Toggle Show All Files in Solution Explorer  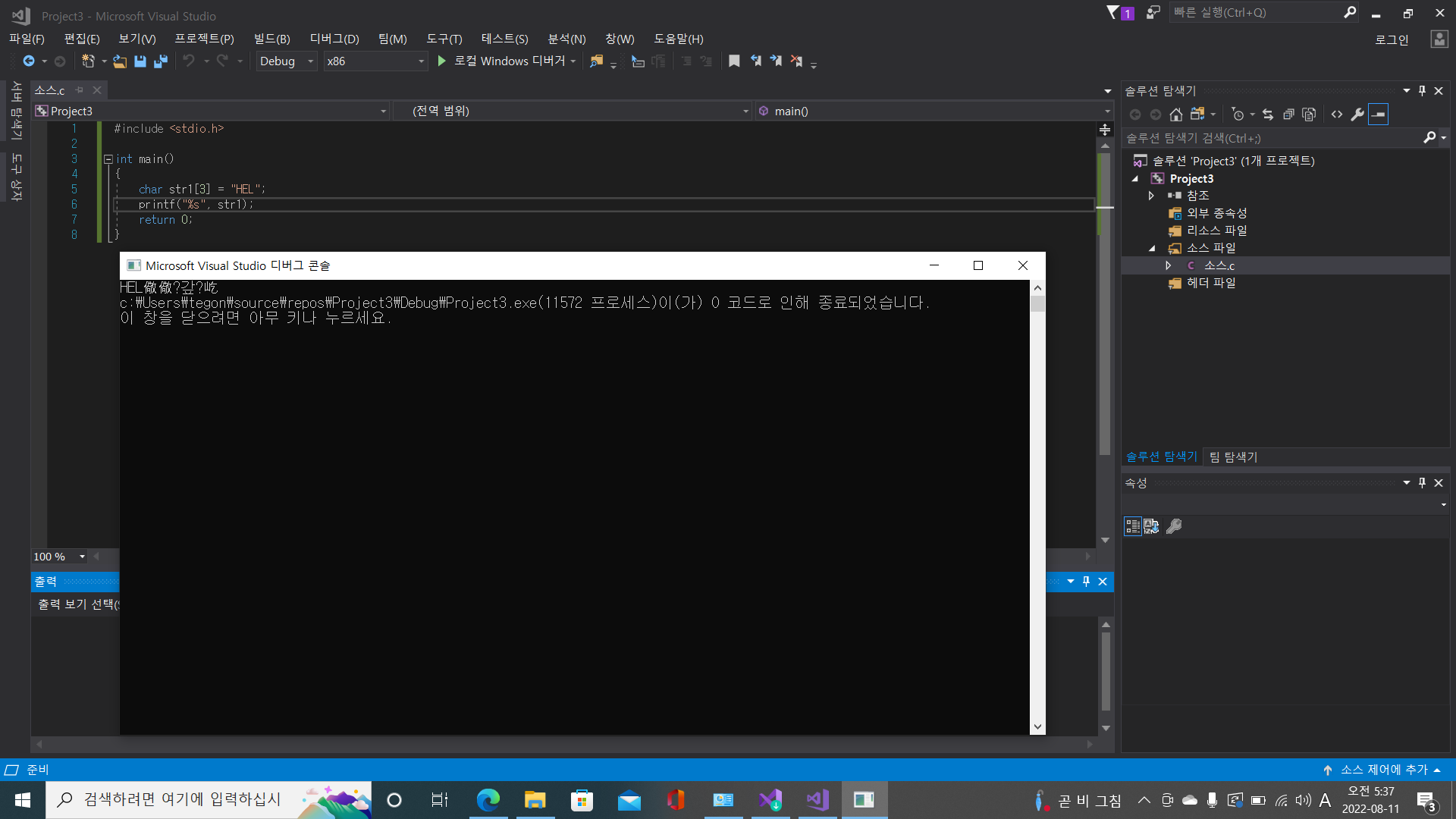click(x=1309, y=115)
